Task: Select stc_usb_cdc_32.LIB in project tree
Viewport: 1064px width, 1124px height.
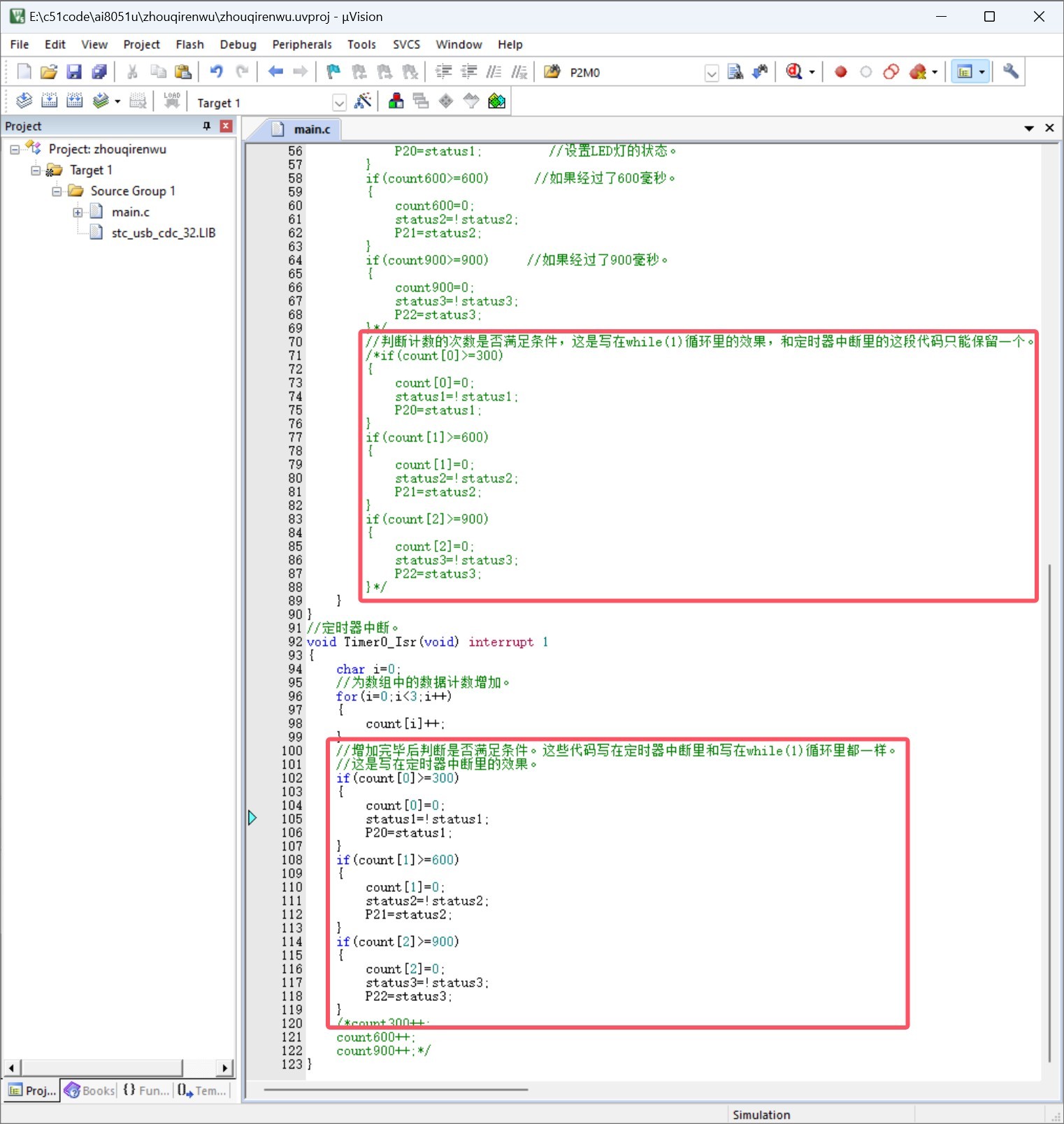Action: click(x=164, y=233)
